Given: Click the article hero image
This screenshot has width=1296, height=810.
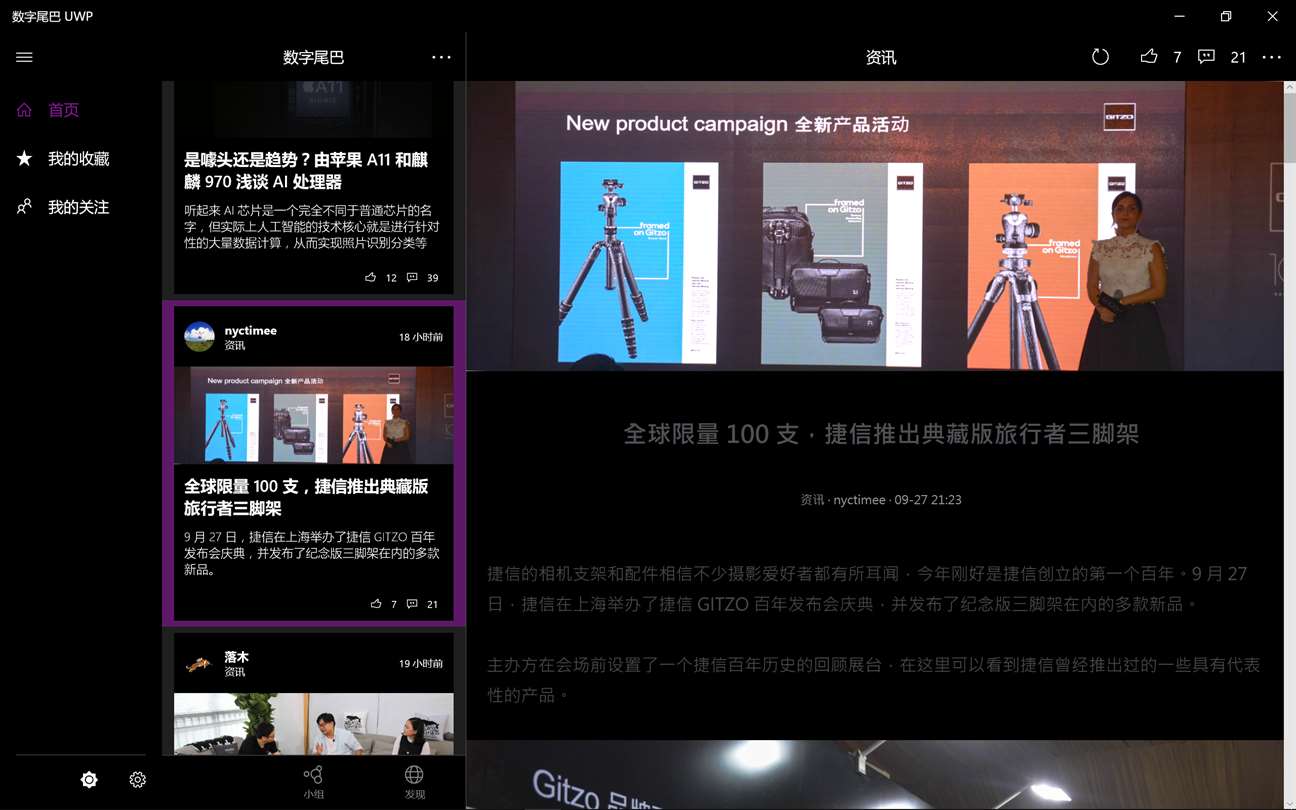Looking at the screenshot, I should tap(874, 226).
